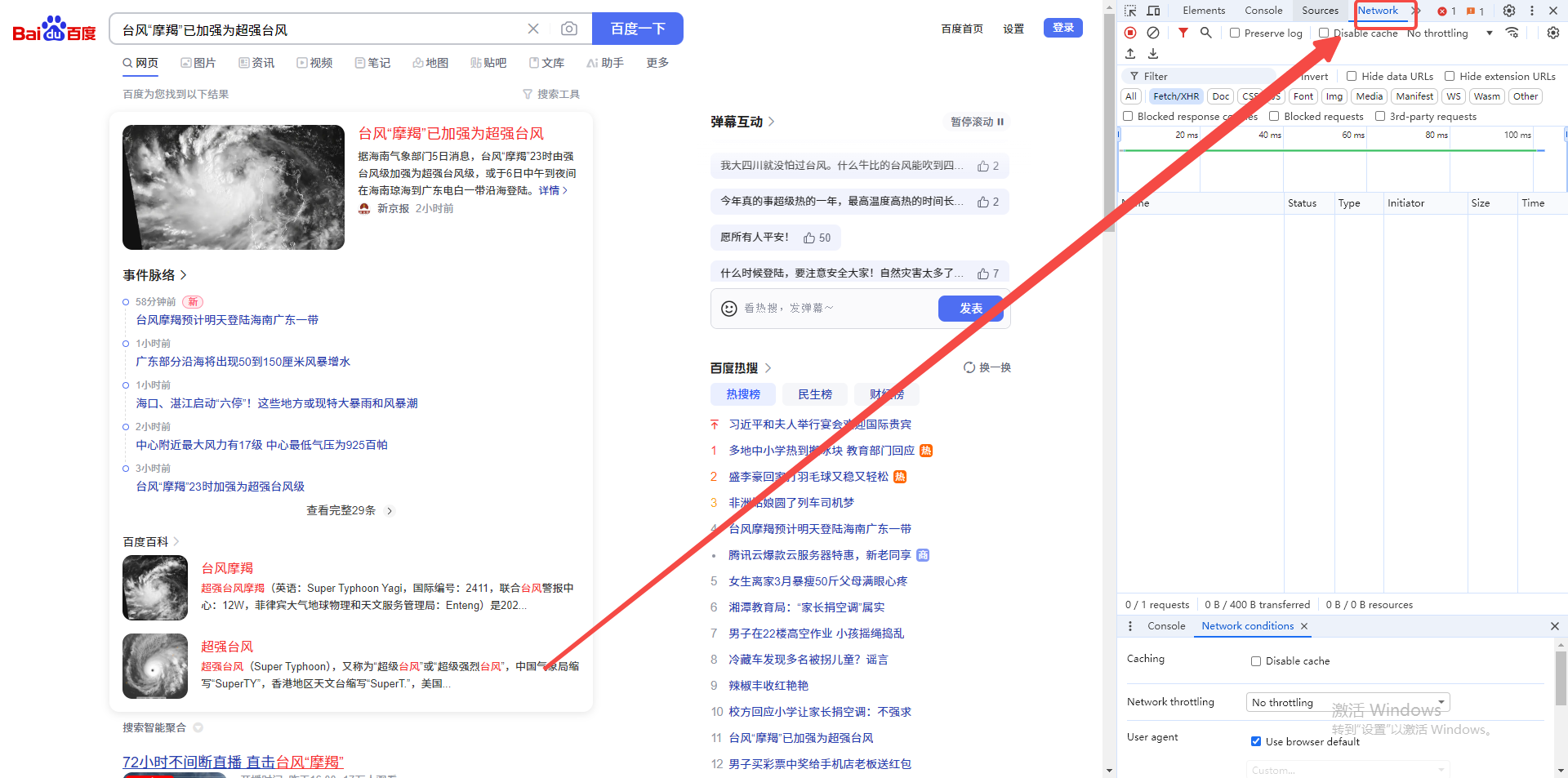Export HAR with the download icon
Image resolution: width=1568 pixels, height=778 pixels.
1153,54
